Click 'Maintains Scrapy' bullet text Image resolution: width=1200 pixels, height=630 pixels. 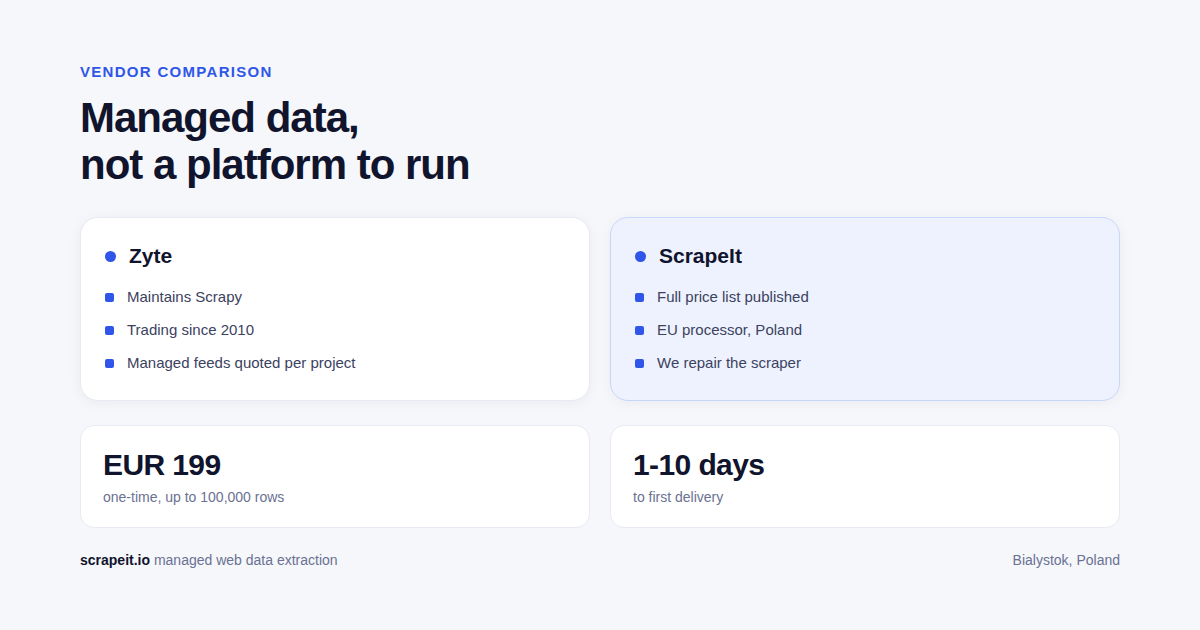pyautogui.click(x=184, y=297)
